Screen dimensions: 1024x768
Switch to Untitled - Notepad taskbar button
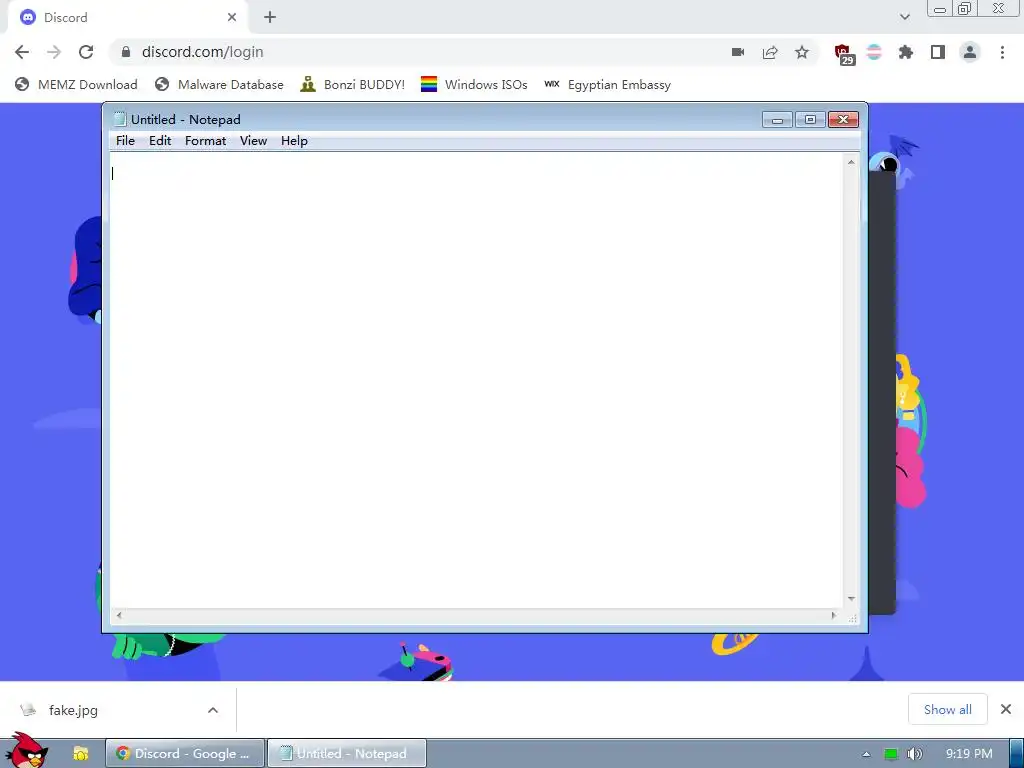(347, 754)
